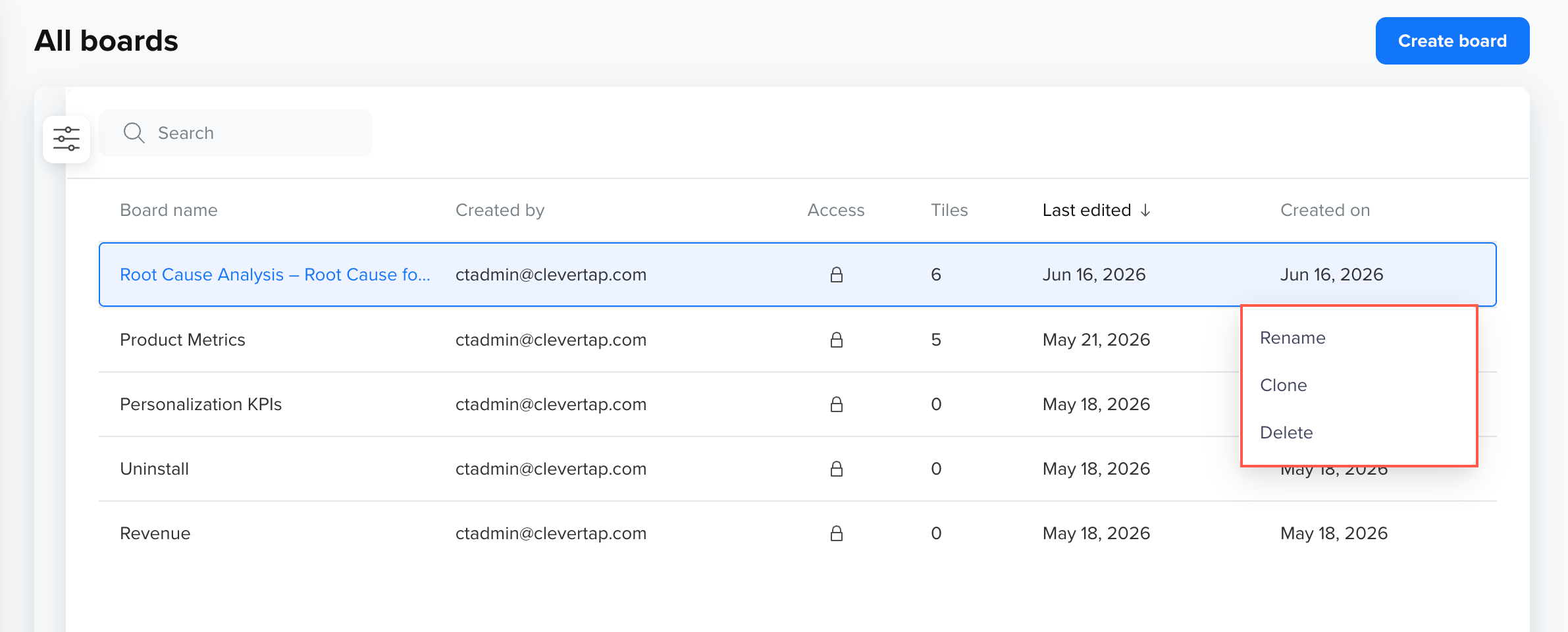Open the Uninstall board

[154, 469]
